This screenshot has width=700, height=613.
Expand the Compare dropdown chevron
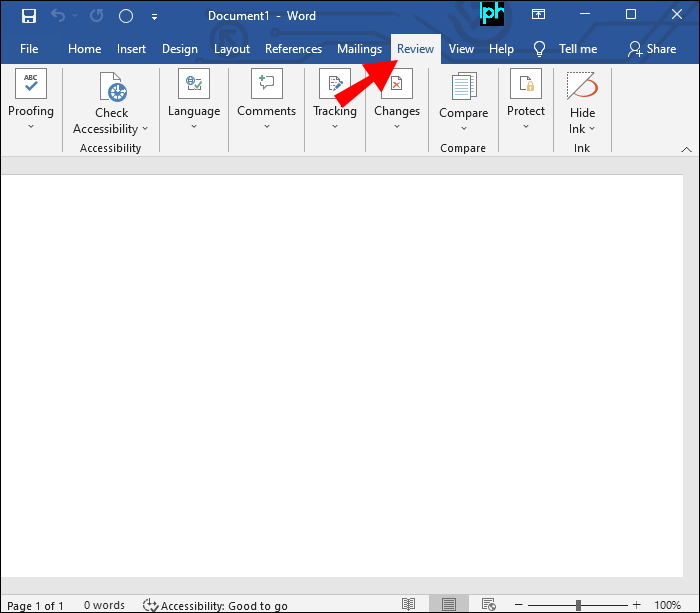click(464, 129)
